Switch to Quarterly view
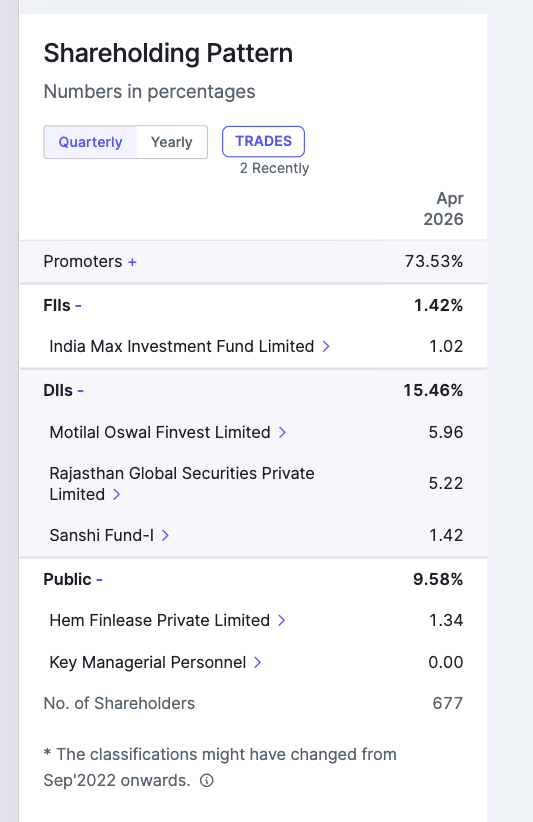Screen dimensions: 533x822 (90, 142)
